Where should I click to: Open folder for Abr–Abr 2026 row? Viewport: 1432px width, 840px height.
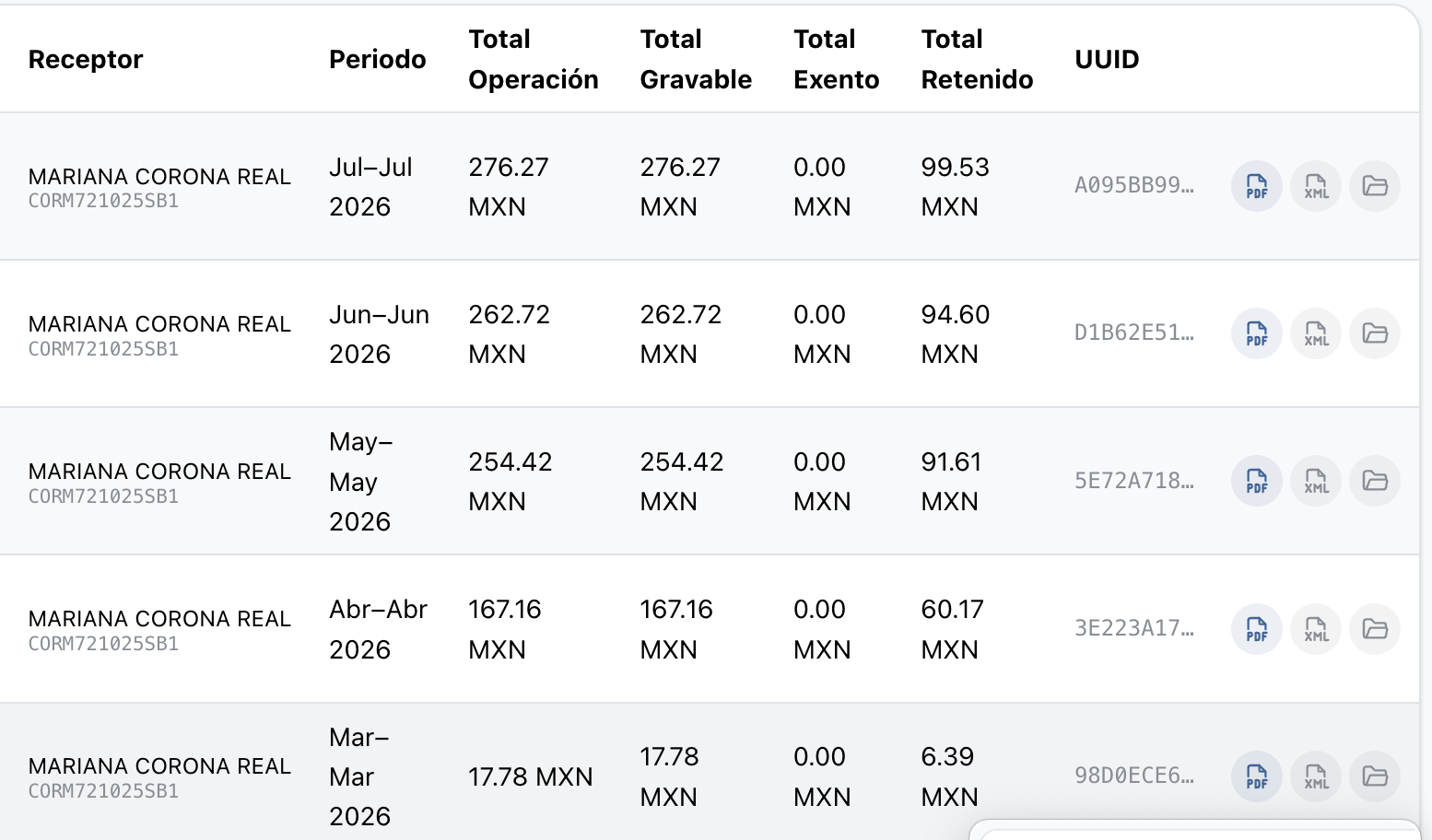tap(1375, 629)
